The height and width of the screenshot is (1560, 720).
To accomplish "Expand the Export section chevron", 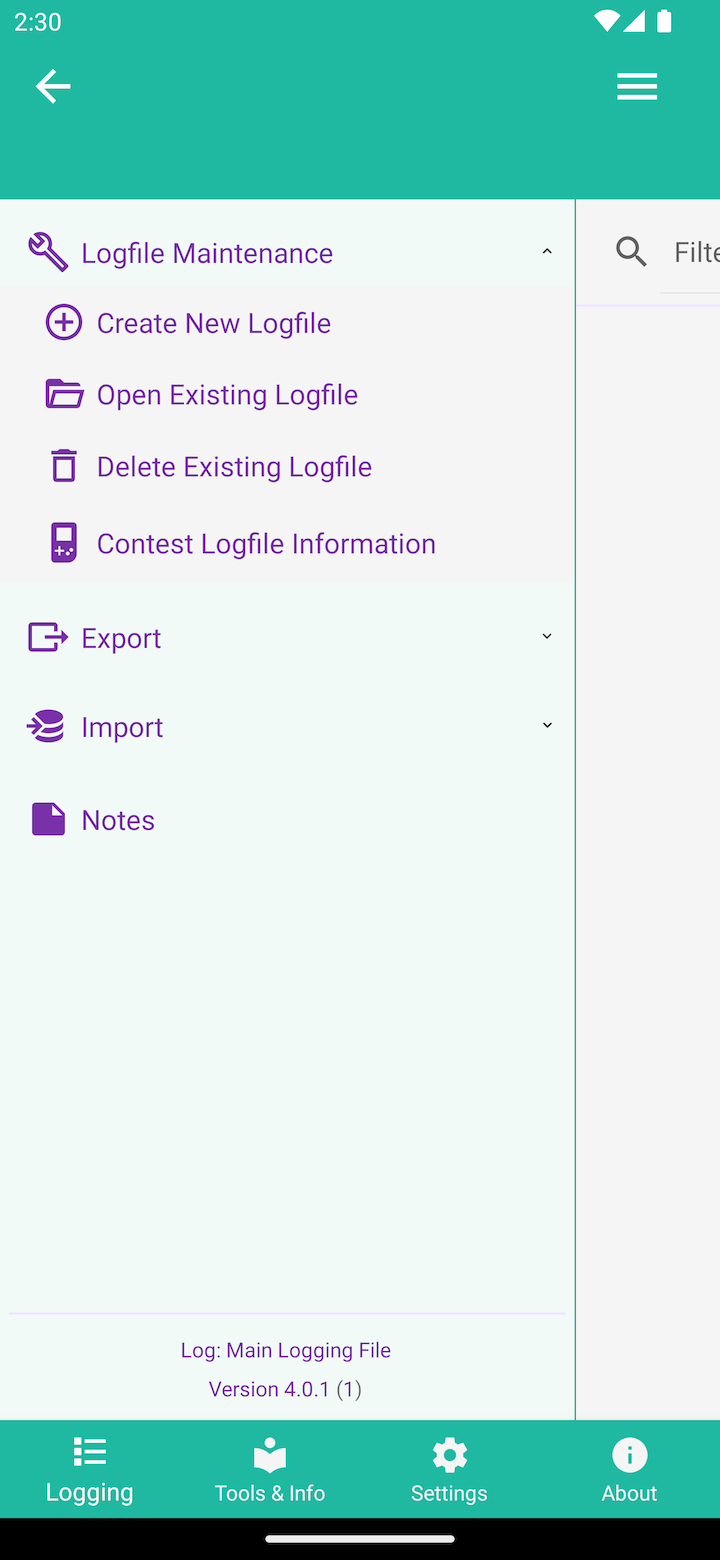I will pos(547,637).
